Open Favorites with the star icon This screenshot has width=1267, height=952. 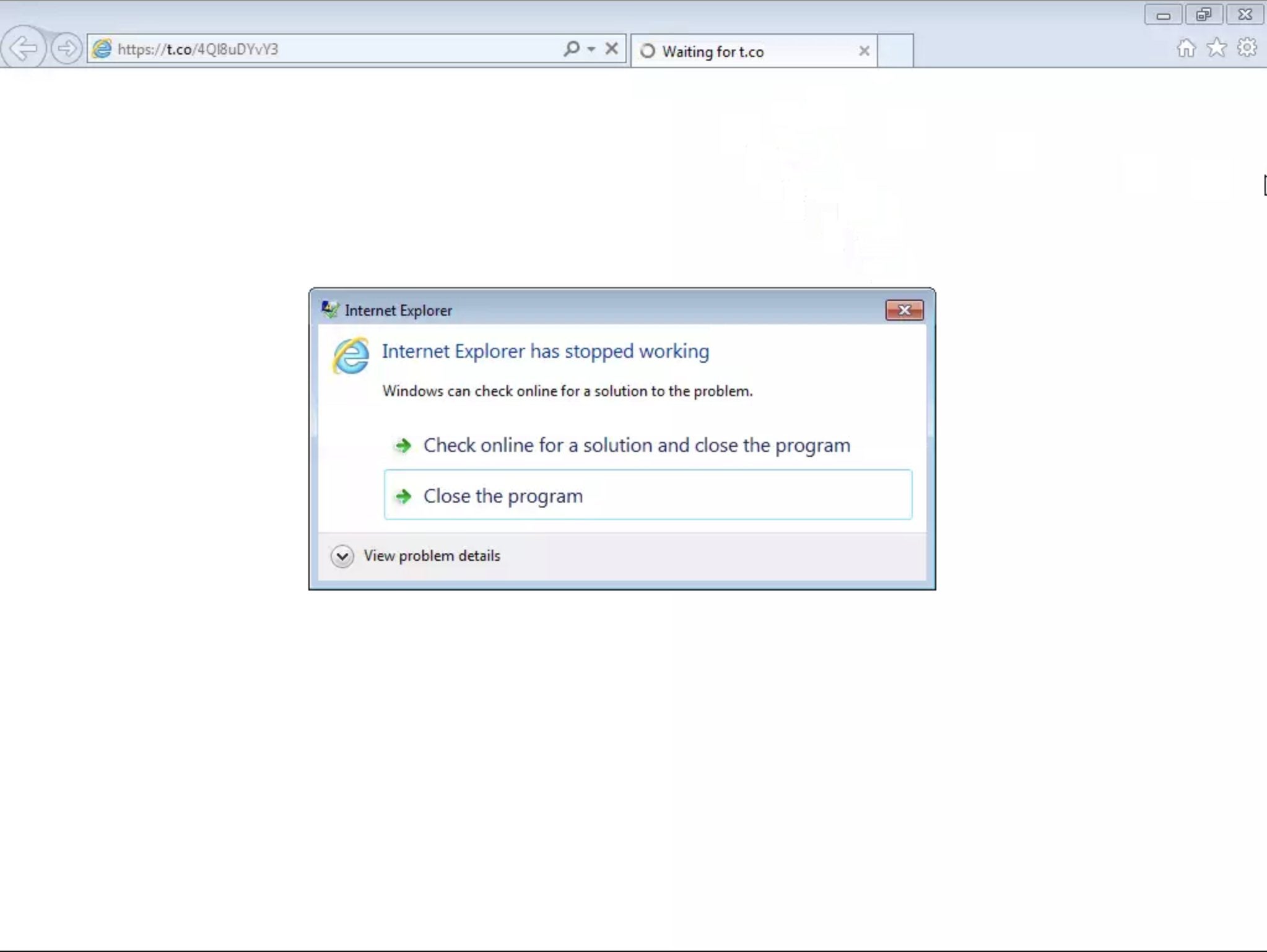click(1216, 48)
